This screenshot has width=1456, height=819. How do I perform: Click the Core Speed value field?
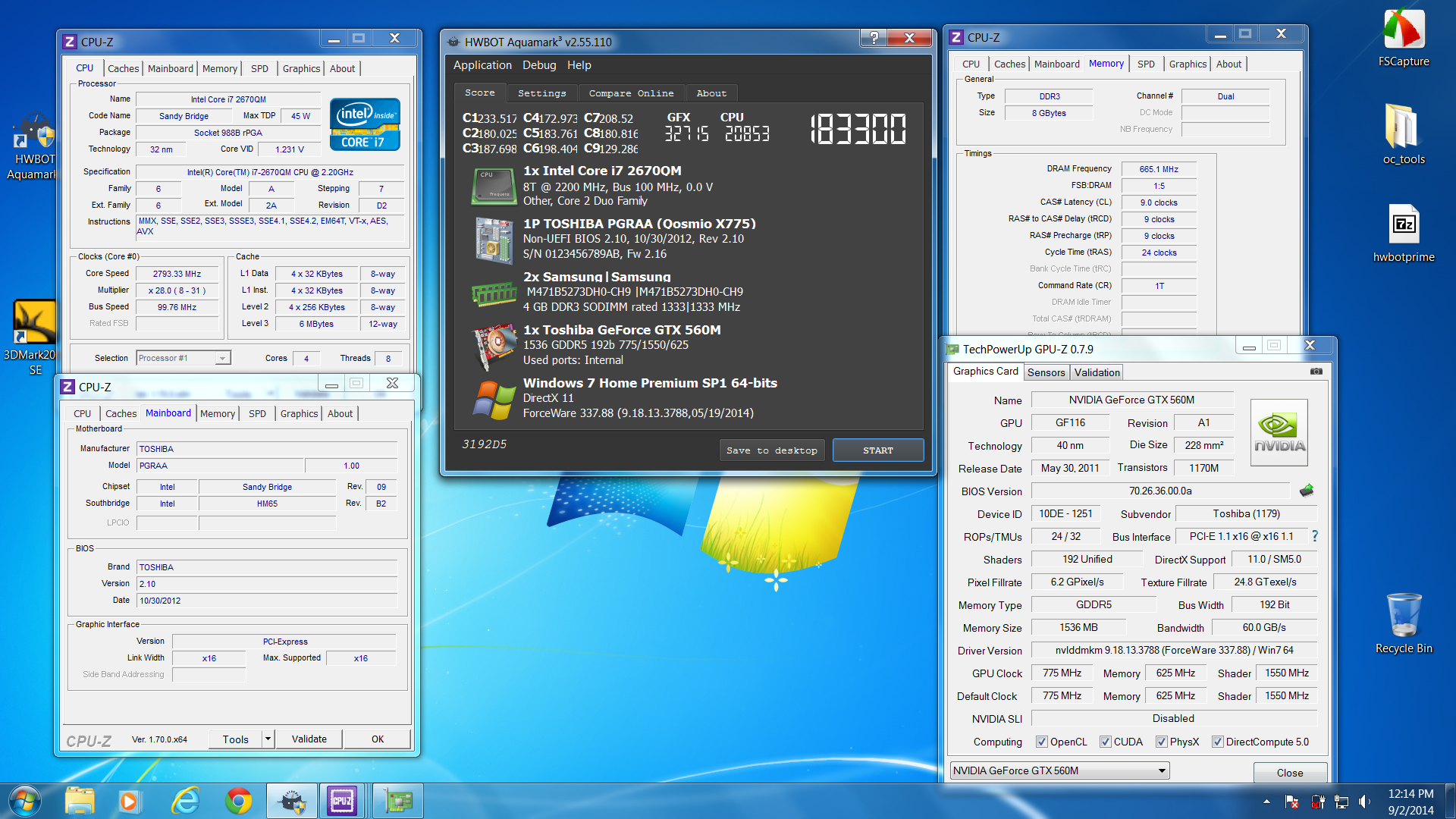177,274
